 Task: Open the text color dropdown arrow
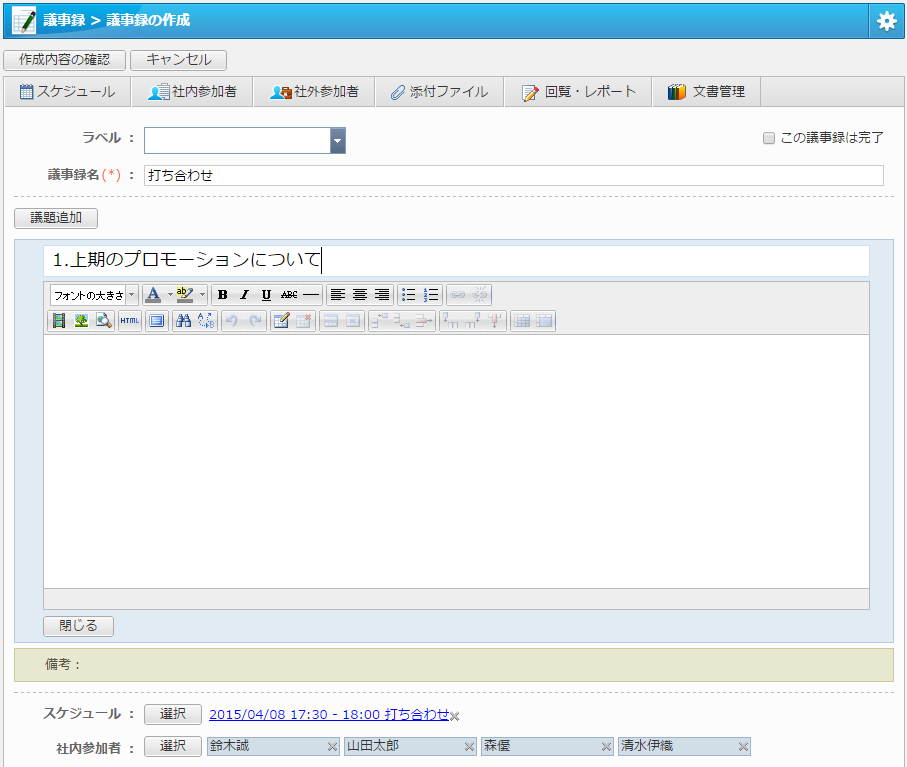point(169,295)
